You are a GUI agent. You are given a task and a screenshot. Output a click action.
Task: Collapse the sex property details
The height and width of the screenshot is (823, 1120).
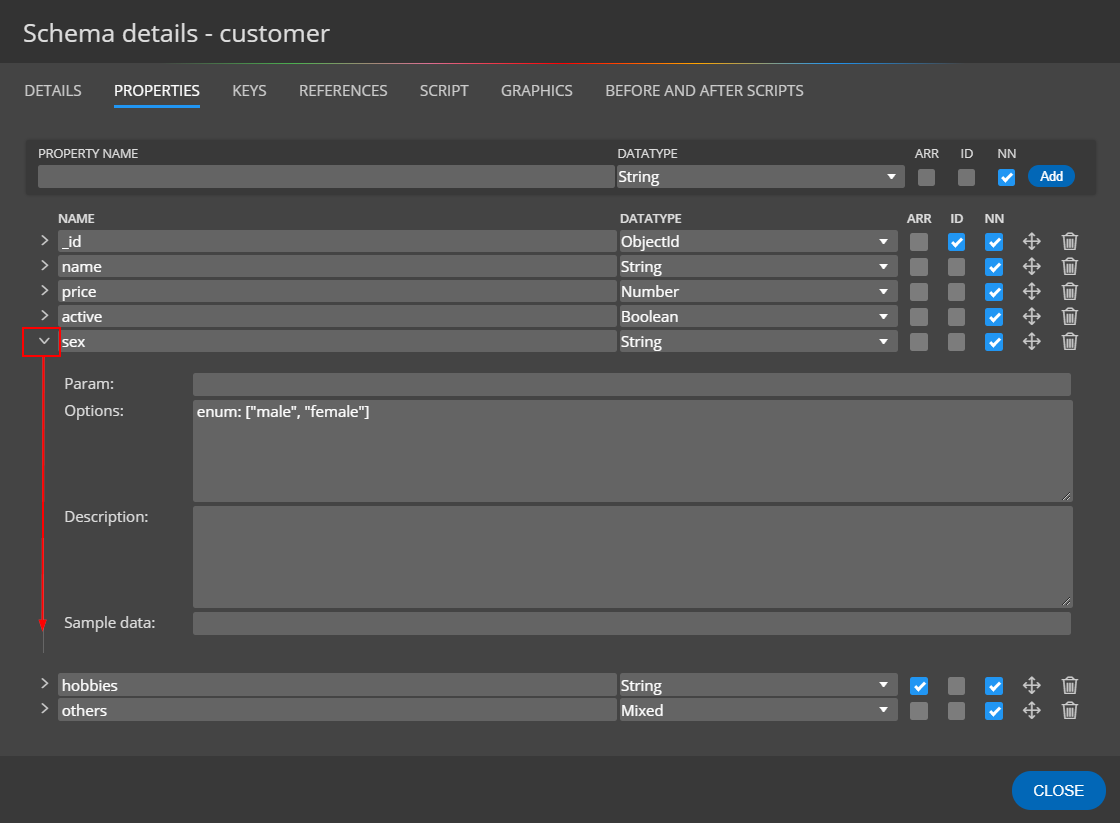click(x=44, y=341)
